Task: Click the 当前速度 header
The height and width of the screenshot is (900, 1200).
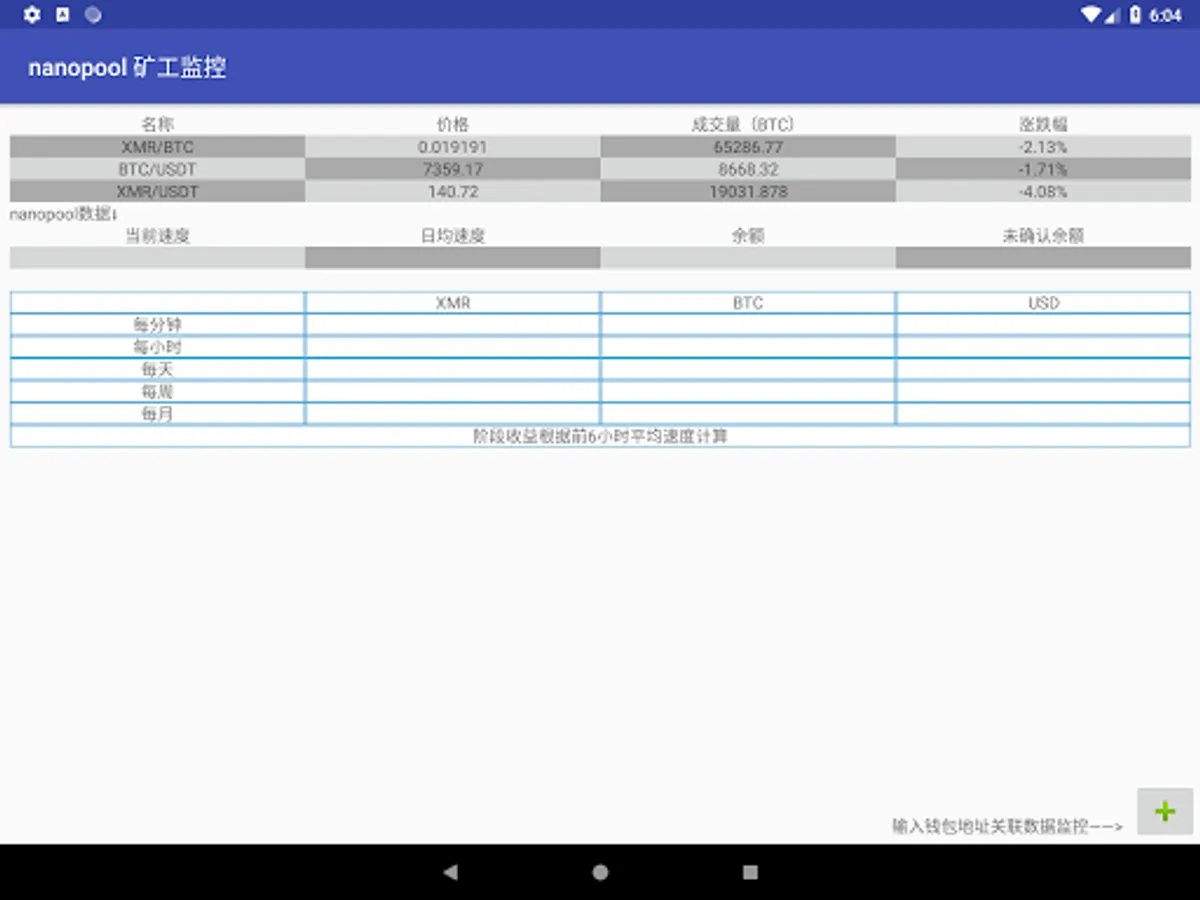Action: pos(157,236)
